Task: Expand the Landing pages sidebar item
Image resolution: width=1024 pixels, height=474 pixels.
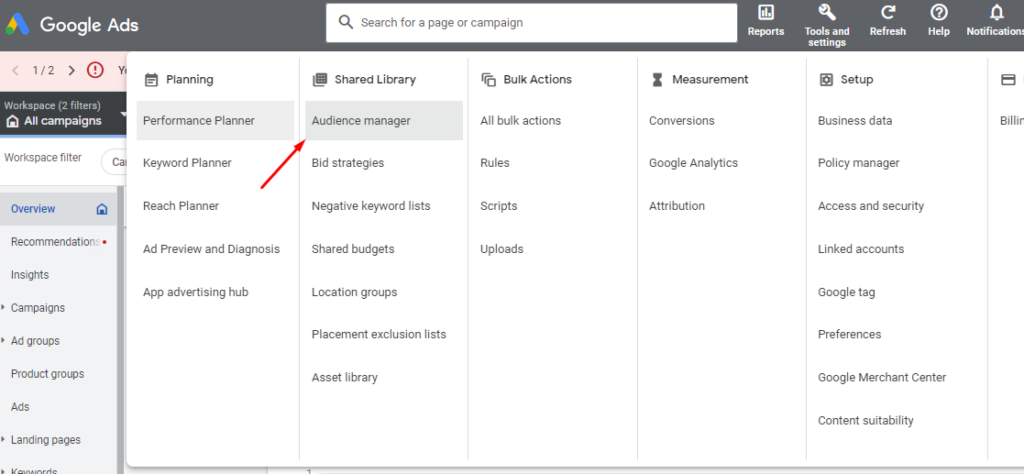Action: [x=3, y=440]
